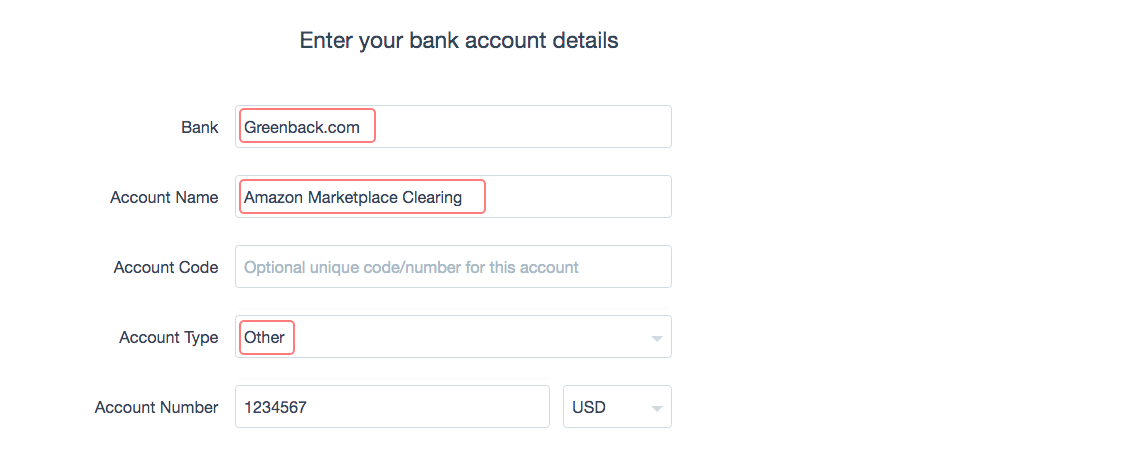This screenshot has width=1133, height=459.
Task: Click the "Enter your bank account details" heading
Action: [x=459, y=41]
